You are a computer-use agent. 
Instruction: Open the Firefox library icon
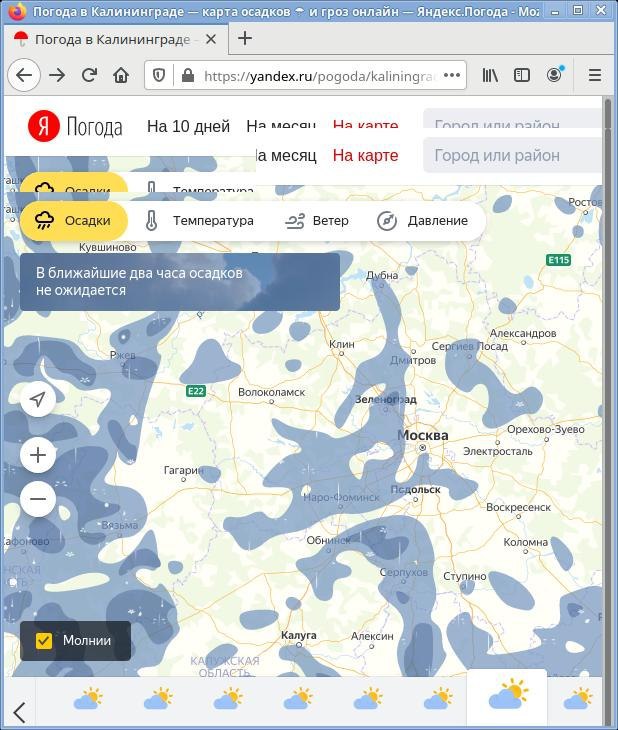[490, 75]
